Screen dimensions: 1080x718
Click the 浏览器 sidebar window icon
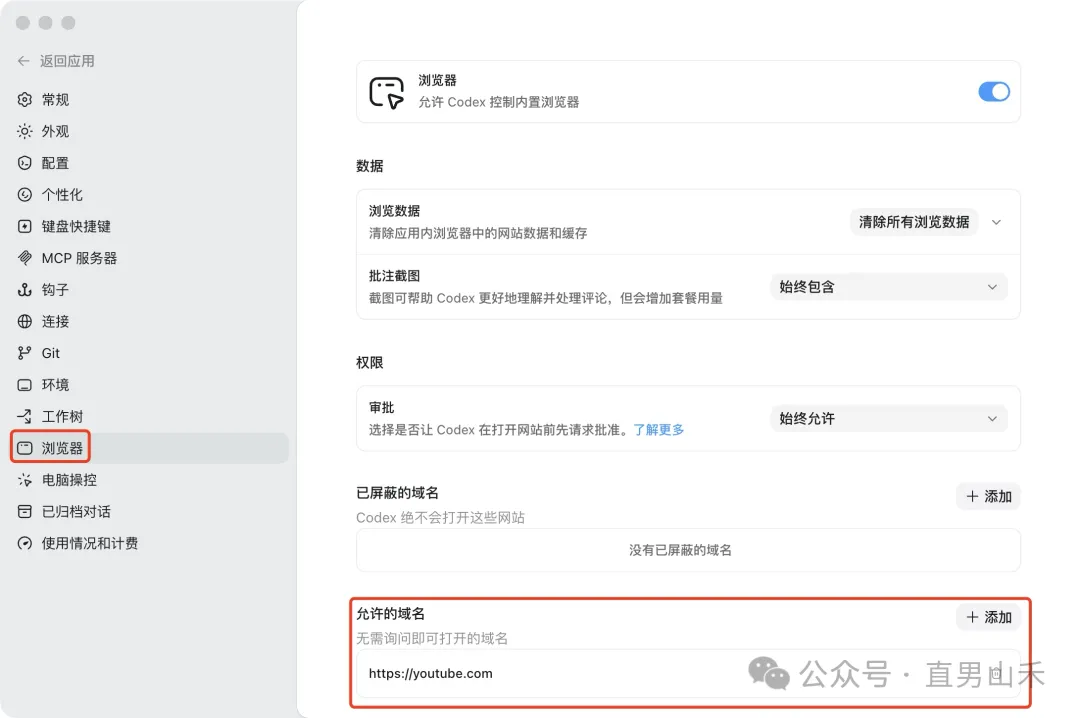25,448
